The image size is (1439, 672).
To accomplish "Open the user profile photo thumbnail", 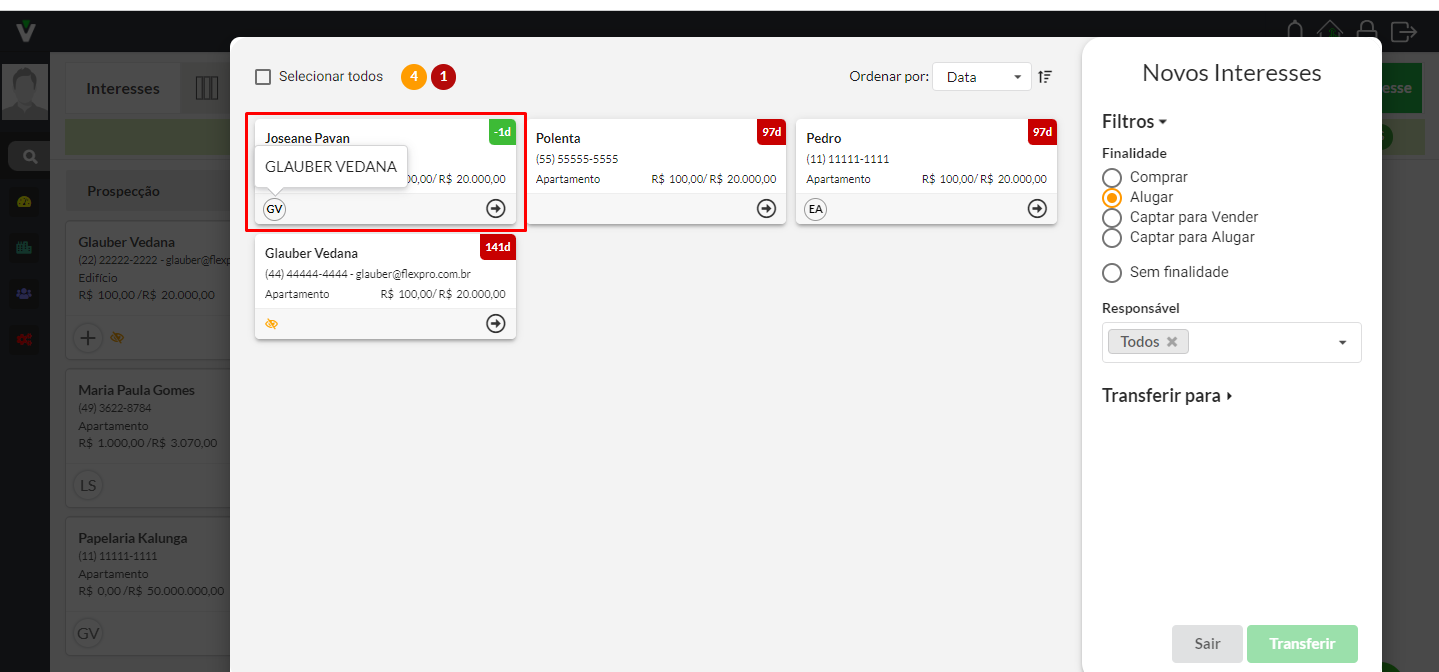I will click(x=25, y=92).
